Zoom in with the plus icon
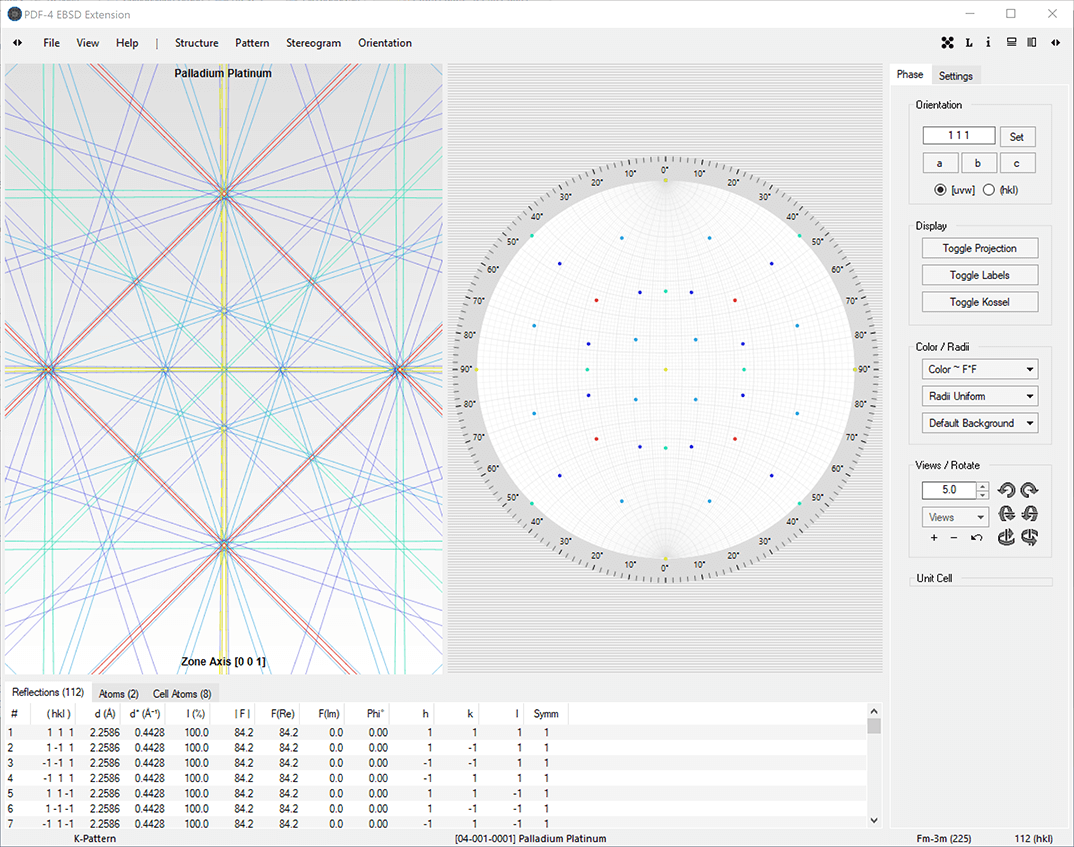Viewport: 1074px width, 847px height. coord(934,538)
